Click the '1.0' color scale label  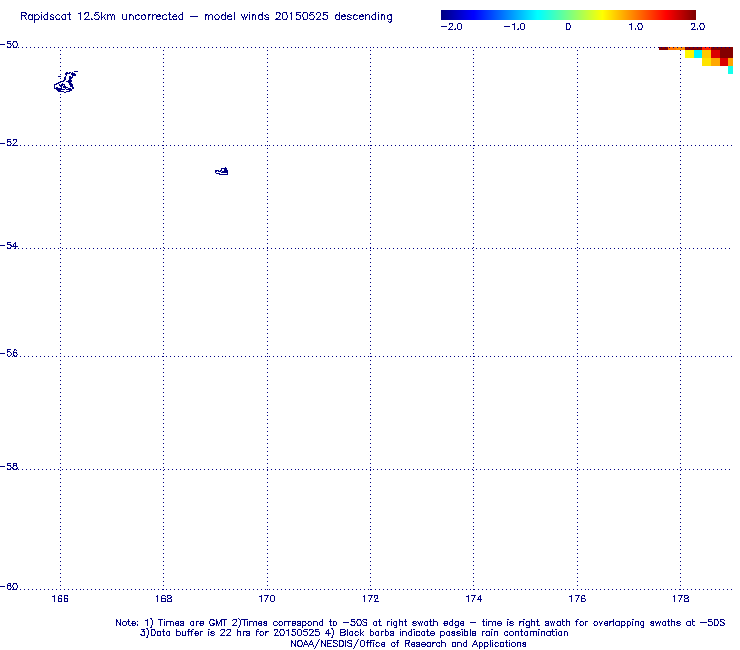pyautogui.click(x=635, y=27)
